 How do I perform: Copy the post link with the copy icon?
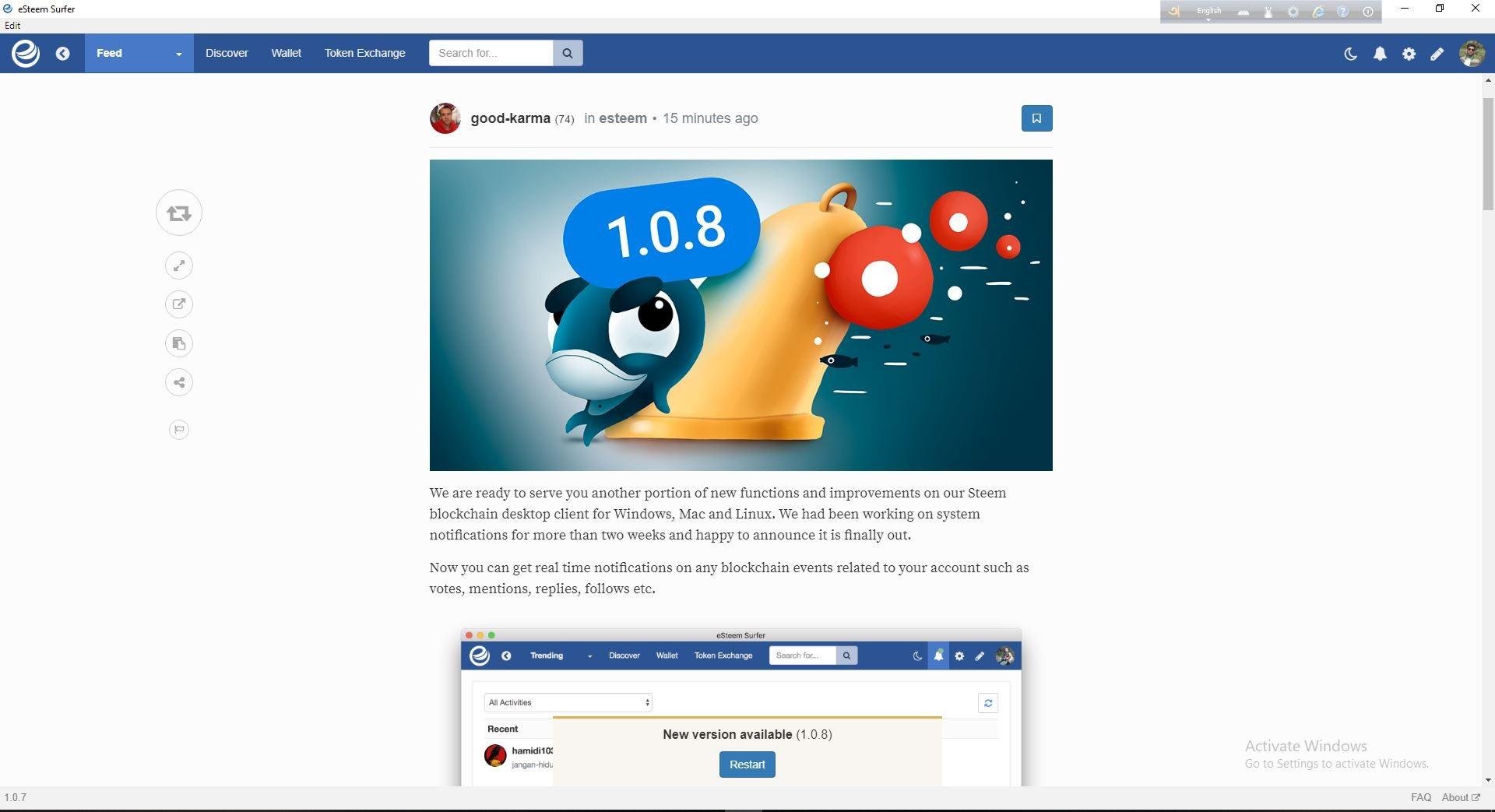pyautogui.click(x=179, y=343)
